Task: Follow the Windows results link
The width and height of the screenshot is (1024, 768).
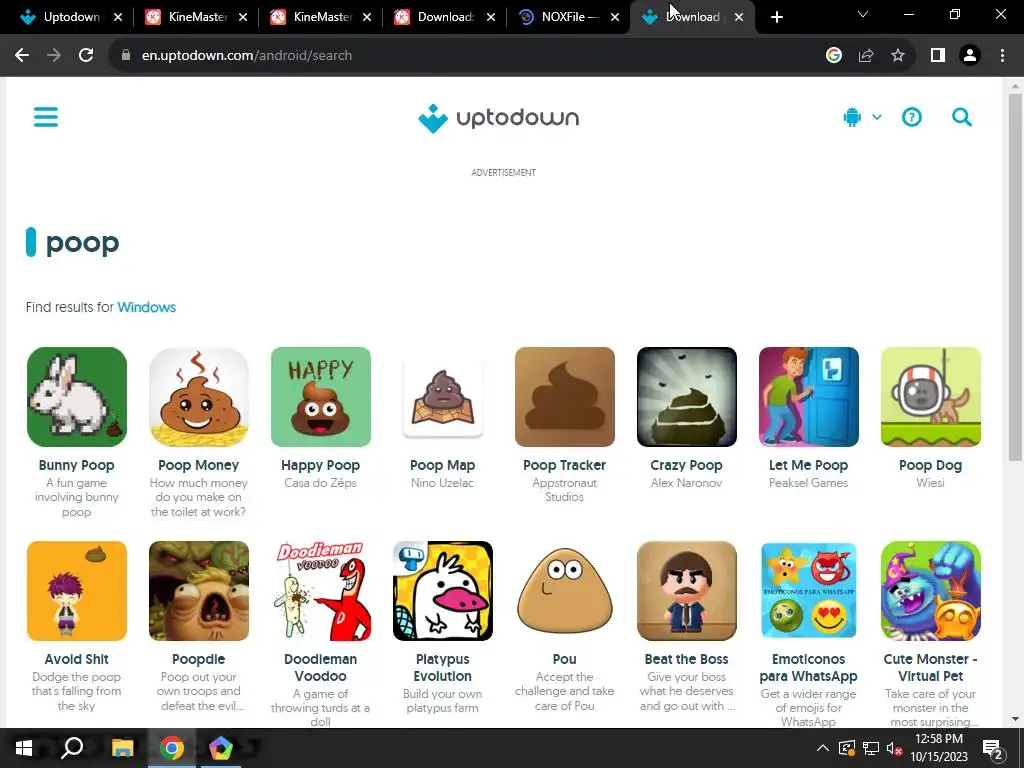Action: click(x=146, y=307)
